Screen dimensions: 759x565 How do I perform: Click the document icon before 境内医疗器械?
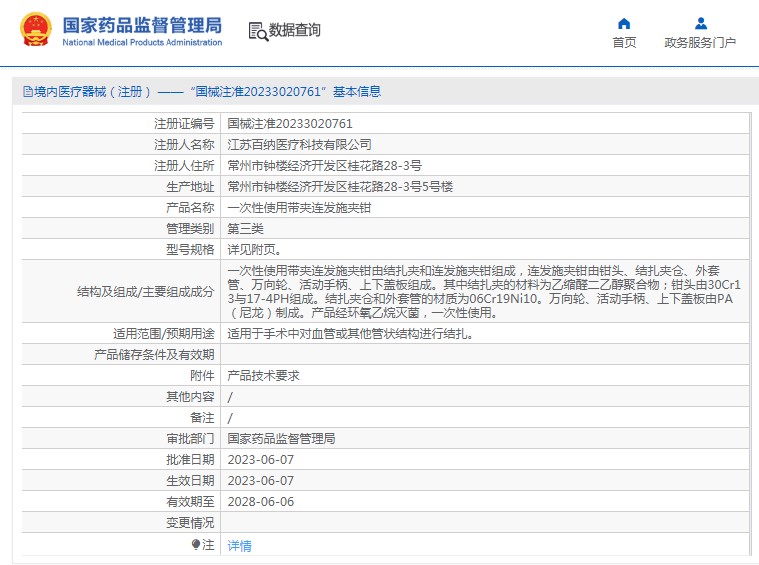click(x=28, y=92)
